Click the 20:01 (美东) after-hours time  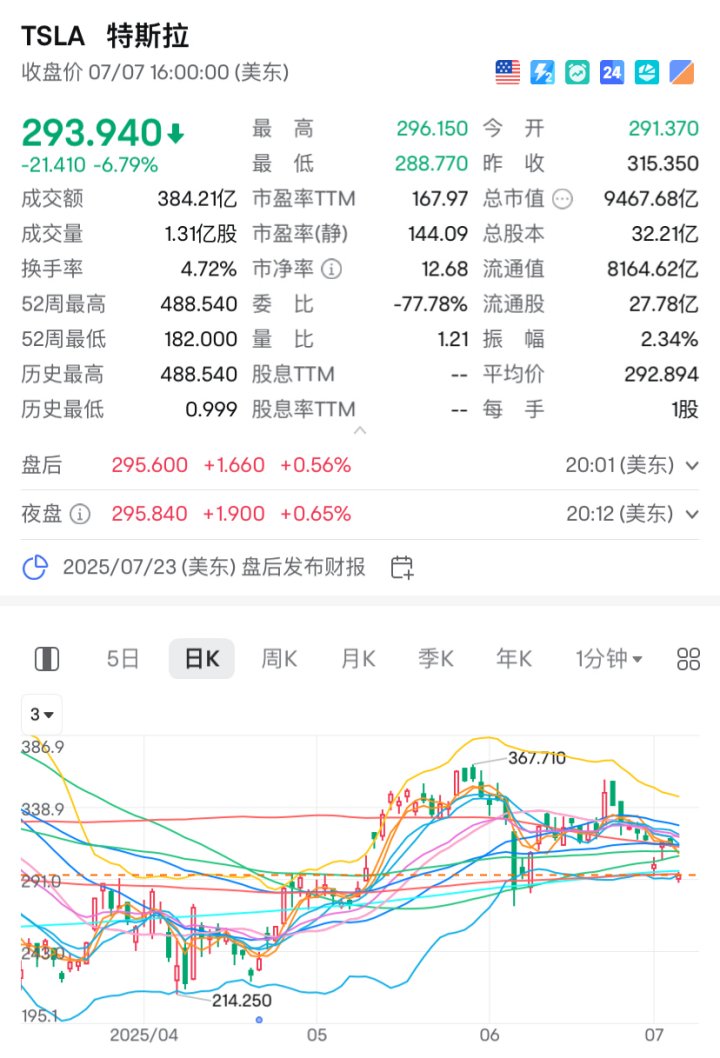point(619,466)
